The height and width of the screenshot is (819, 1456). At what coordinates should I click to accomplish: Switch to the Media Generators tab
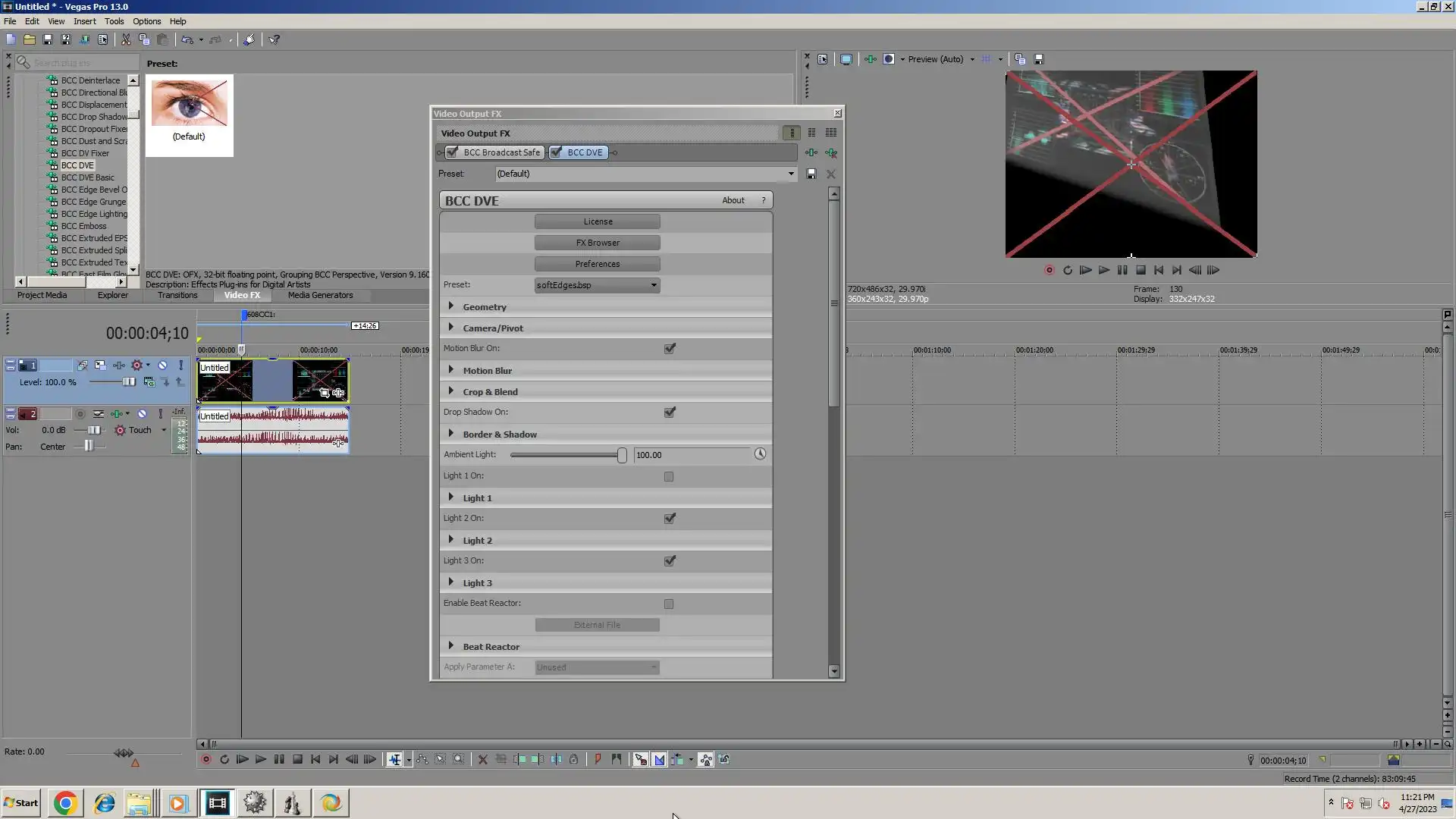coord(320,295)
